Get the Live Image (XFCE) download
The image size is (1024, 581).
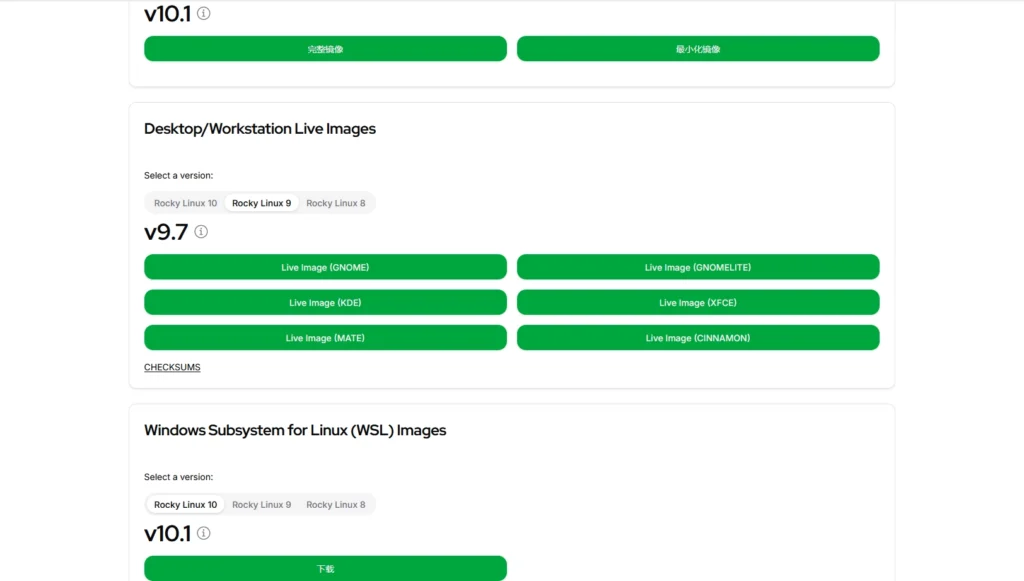pos(698,302)
